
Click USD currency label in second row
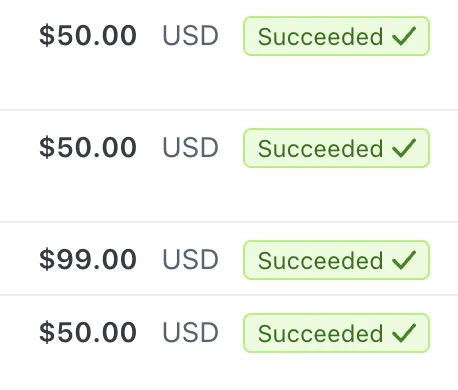[190, 147]
